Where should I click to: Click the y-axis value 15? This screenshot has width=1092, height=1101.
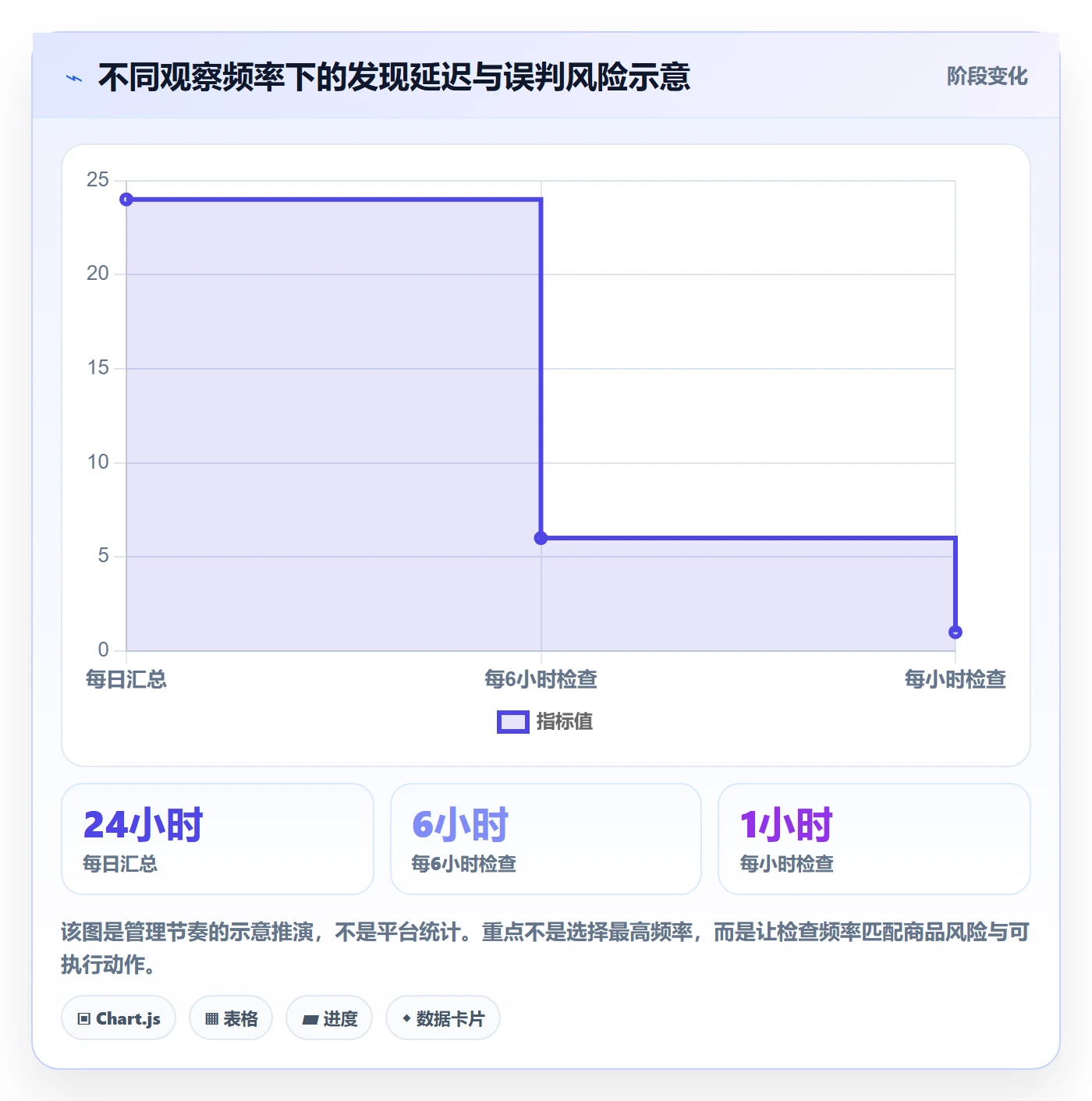[x=98, y=368]
